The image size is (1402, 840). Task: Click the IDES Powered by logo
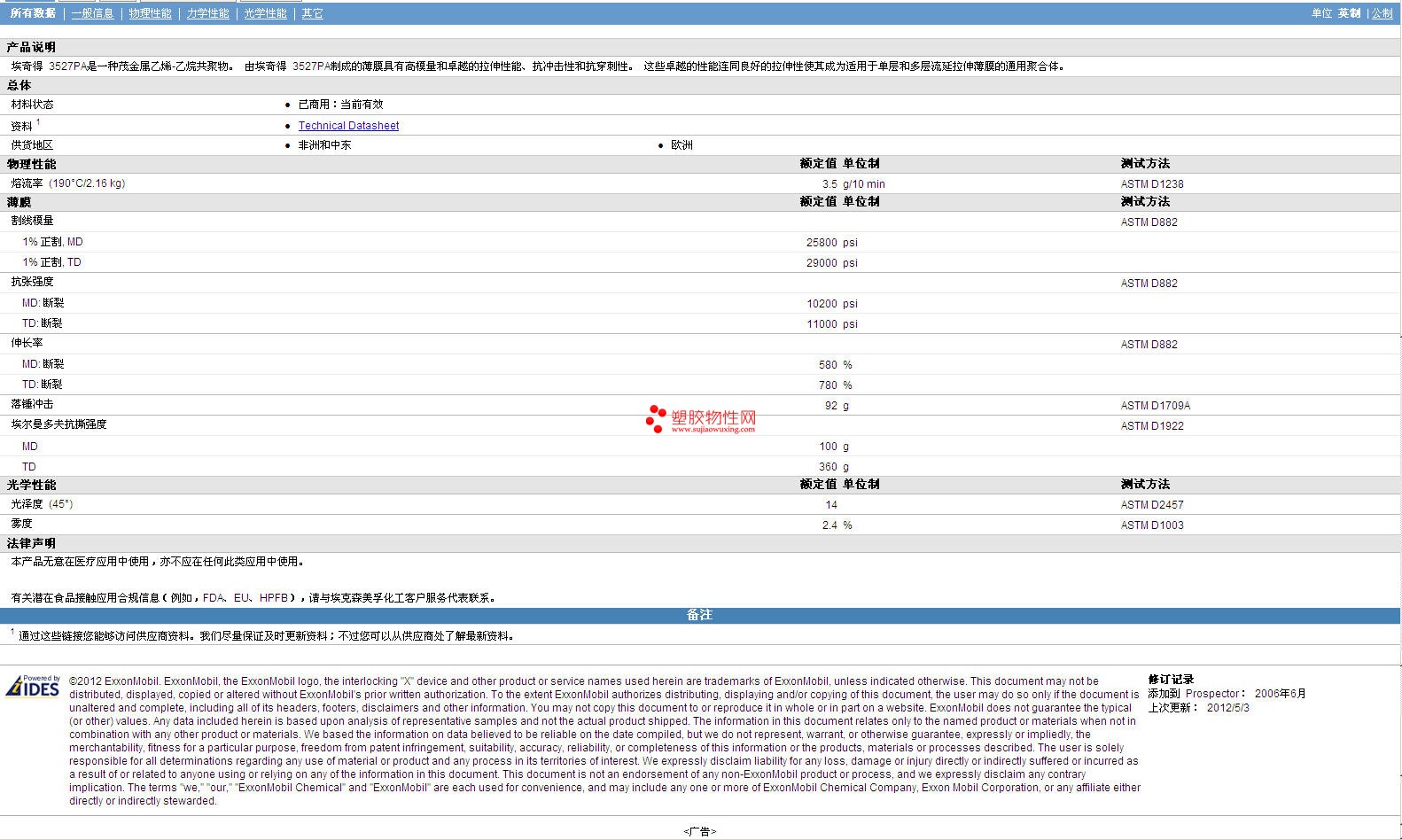[x=33, y=686]
